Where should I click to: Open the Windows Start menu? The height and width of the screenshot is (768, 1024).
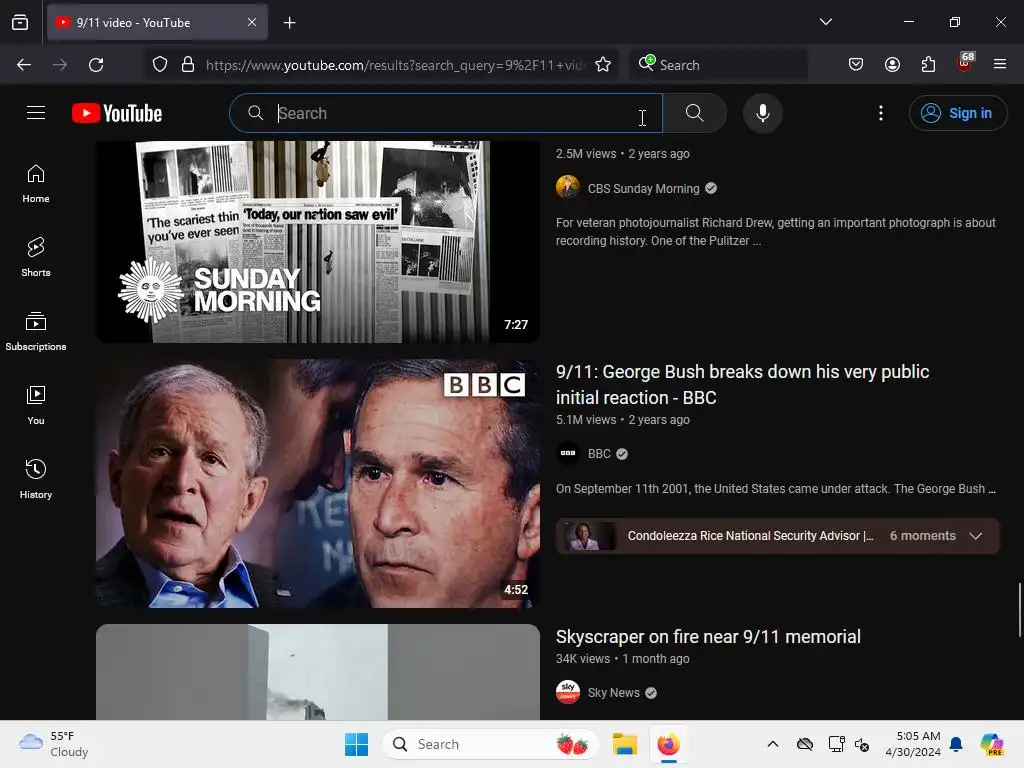coord(357,744)
